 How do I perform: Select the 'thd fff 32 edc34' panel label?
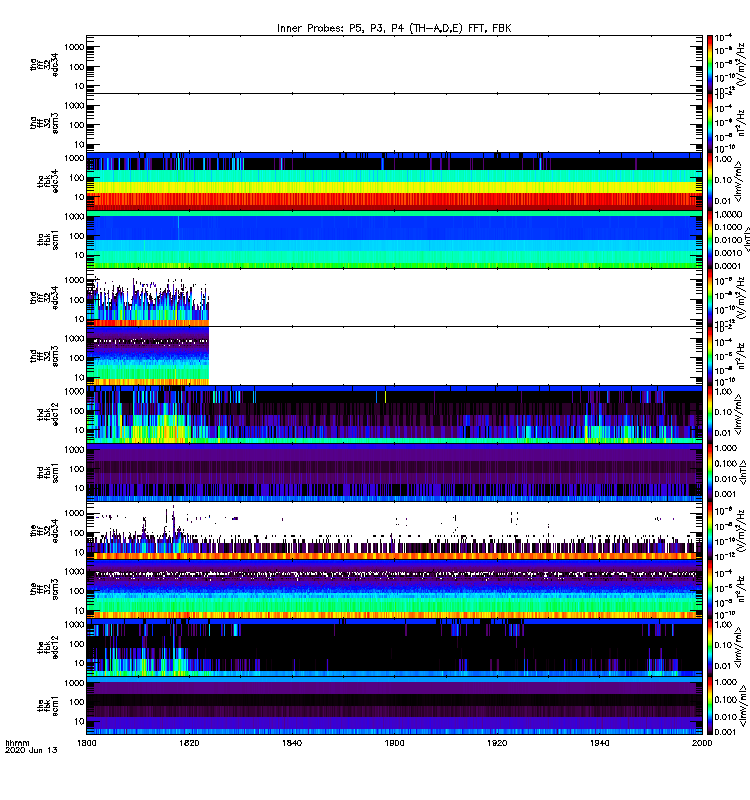click(44, 297)
